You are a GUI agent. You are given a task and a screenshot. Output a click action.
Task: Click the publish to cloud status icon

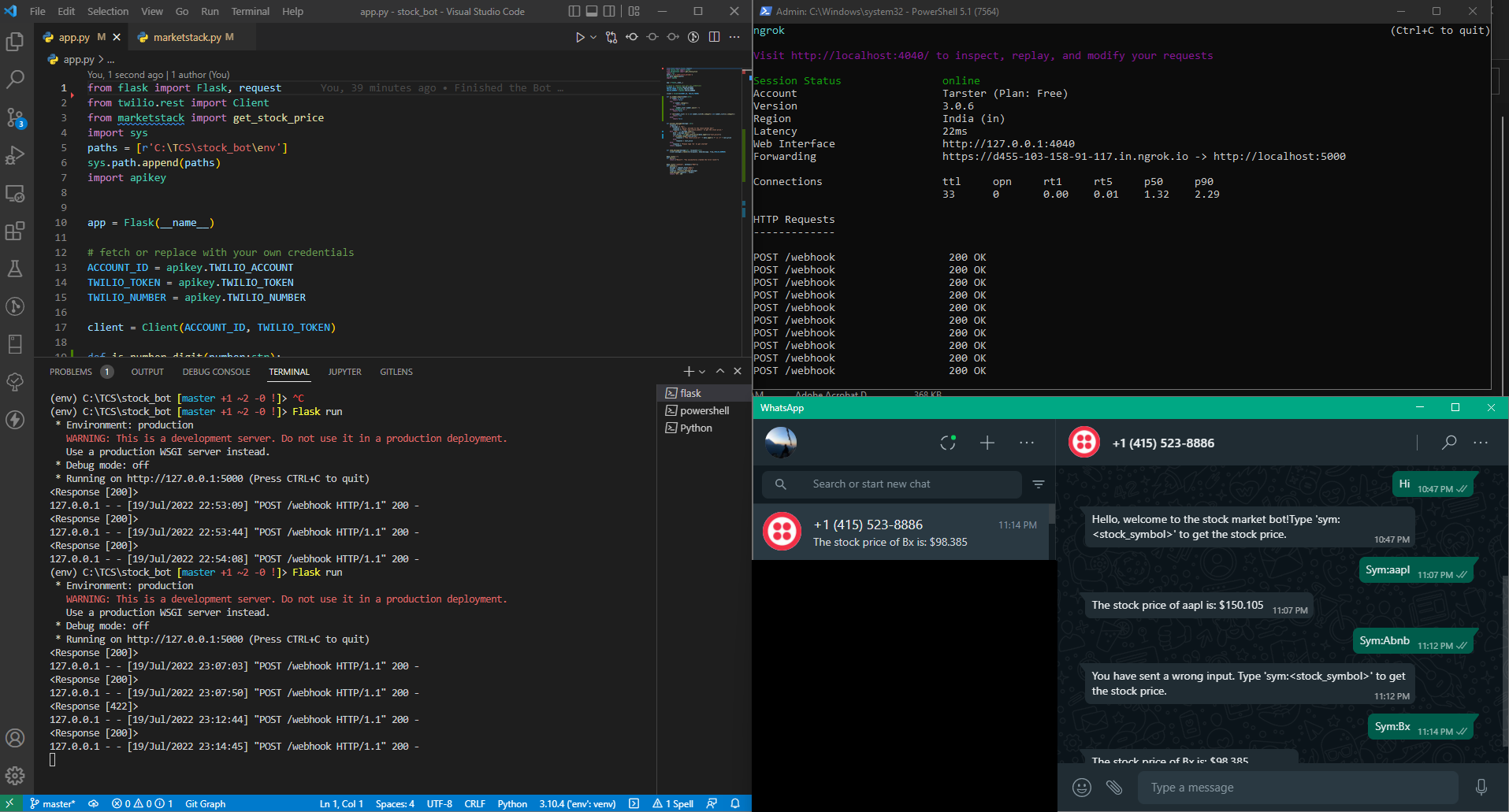click(93, 803)
